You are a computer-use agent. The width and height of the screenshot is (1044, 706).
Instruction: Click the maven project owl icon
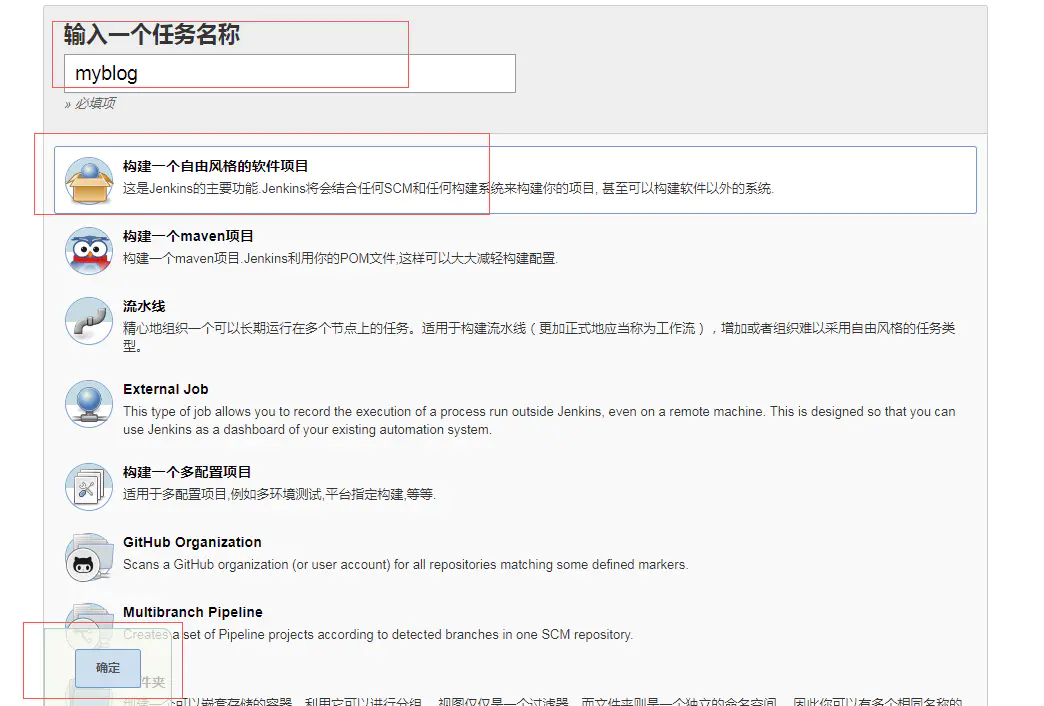coord(89,251)
